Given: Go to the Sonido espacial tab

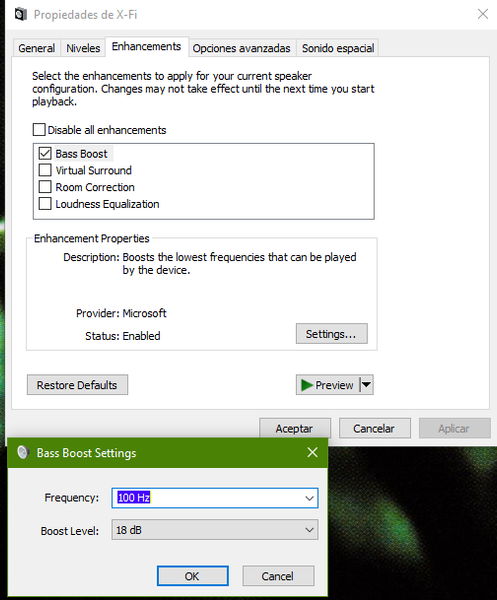Looking at the screenshot, I should 338,48.
